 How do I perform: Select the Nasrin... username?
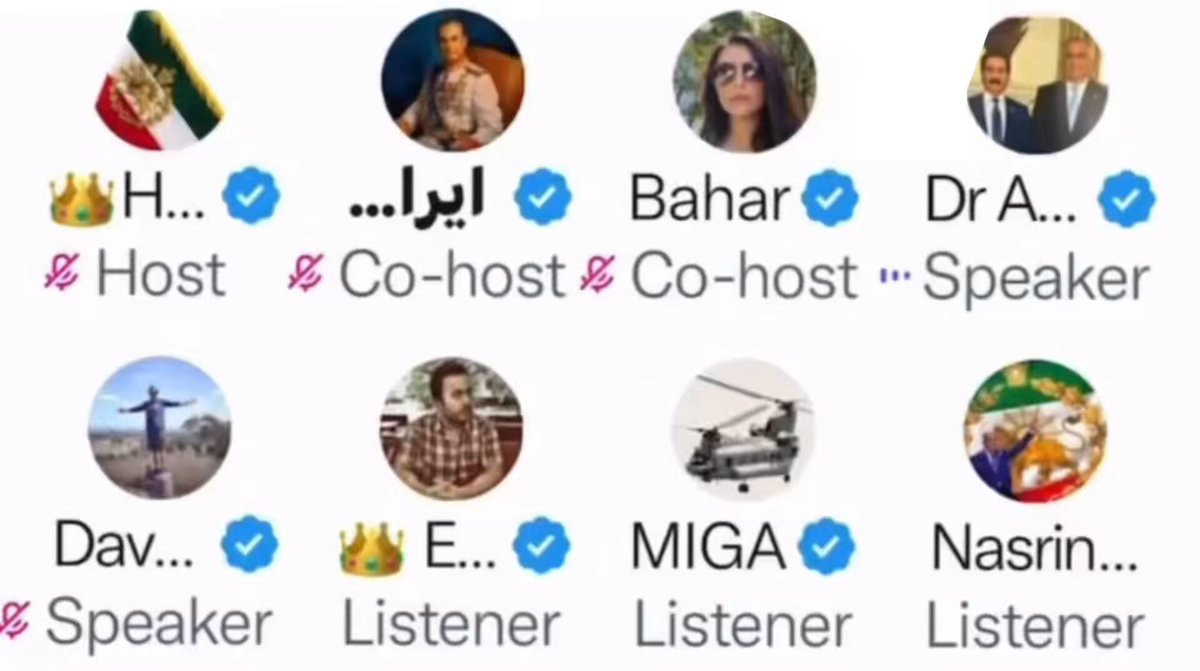tap(1033, 547)
